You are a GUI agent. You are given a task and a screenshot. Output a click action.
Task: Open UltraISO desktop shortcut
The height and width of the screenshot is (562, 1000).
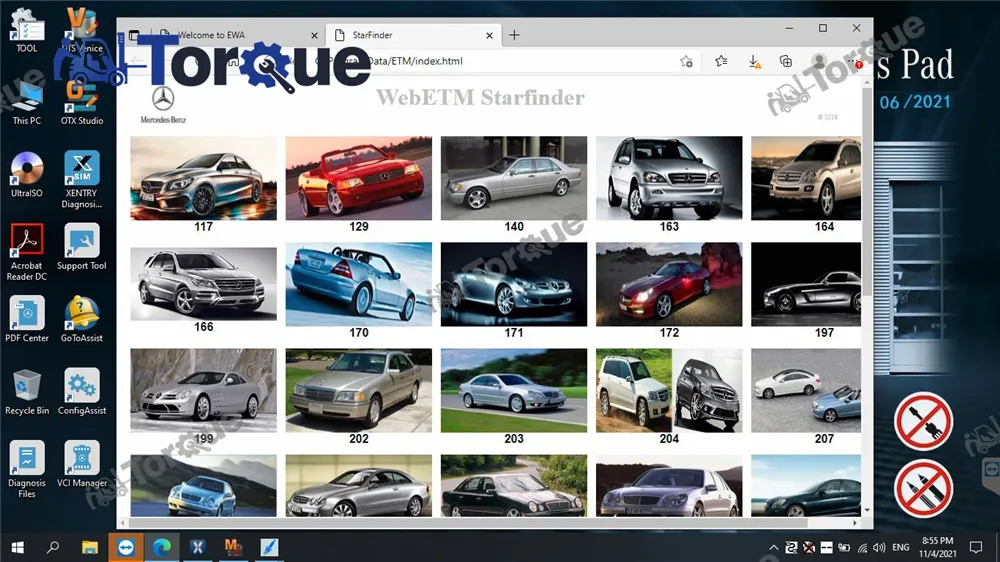coord(26,175)
